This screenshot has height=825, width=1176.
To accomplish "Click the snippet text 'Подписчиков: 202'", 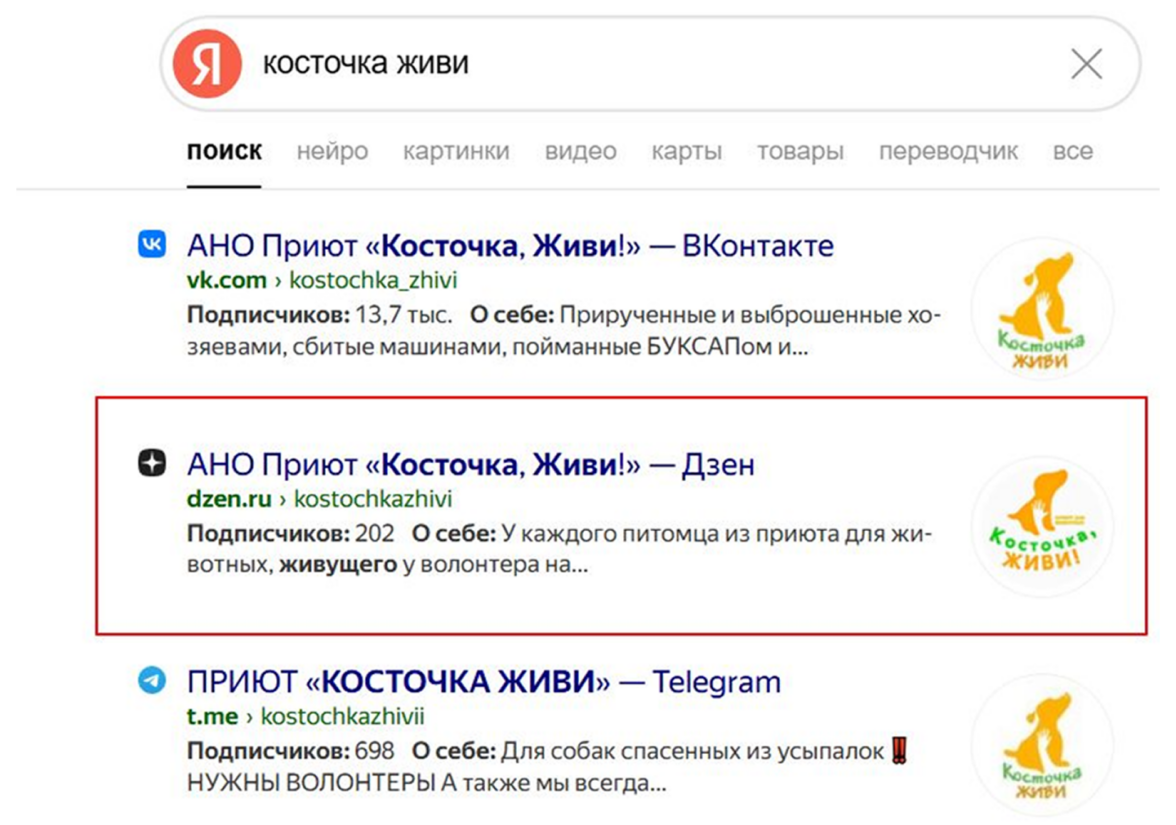I will point(290,533).
